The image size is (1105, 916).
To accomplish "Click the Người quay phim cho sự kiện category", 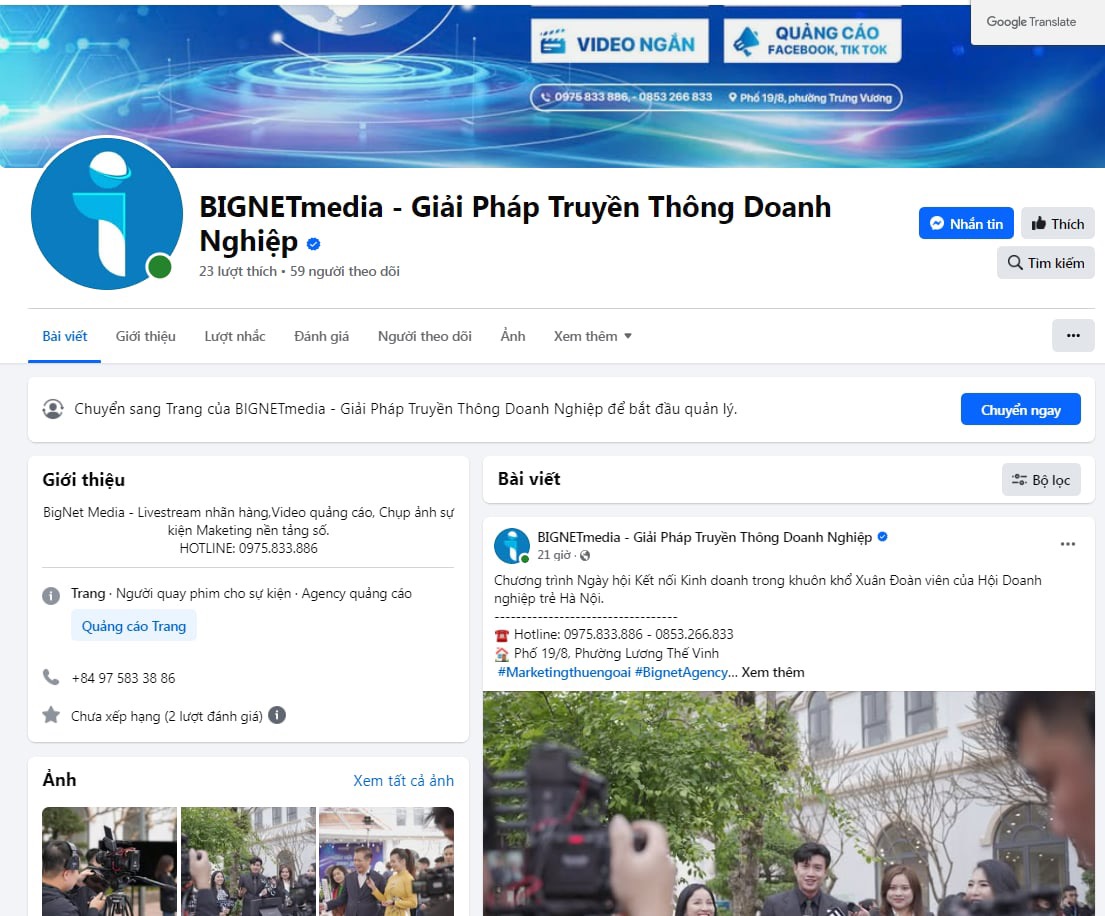I will click(x=203, y=593).
